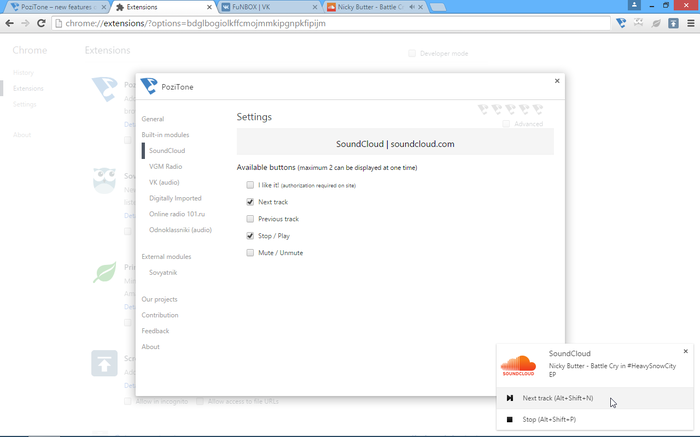Click Settings in Chrome sidebar

25,104
